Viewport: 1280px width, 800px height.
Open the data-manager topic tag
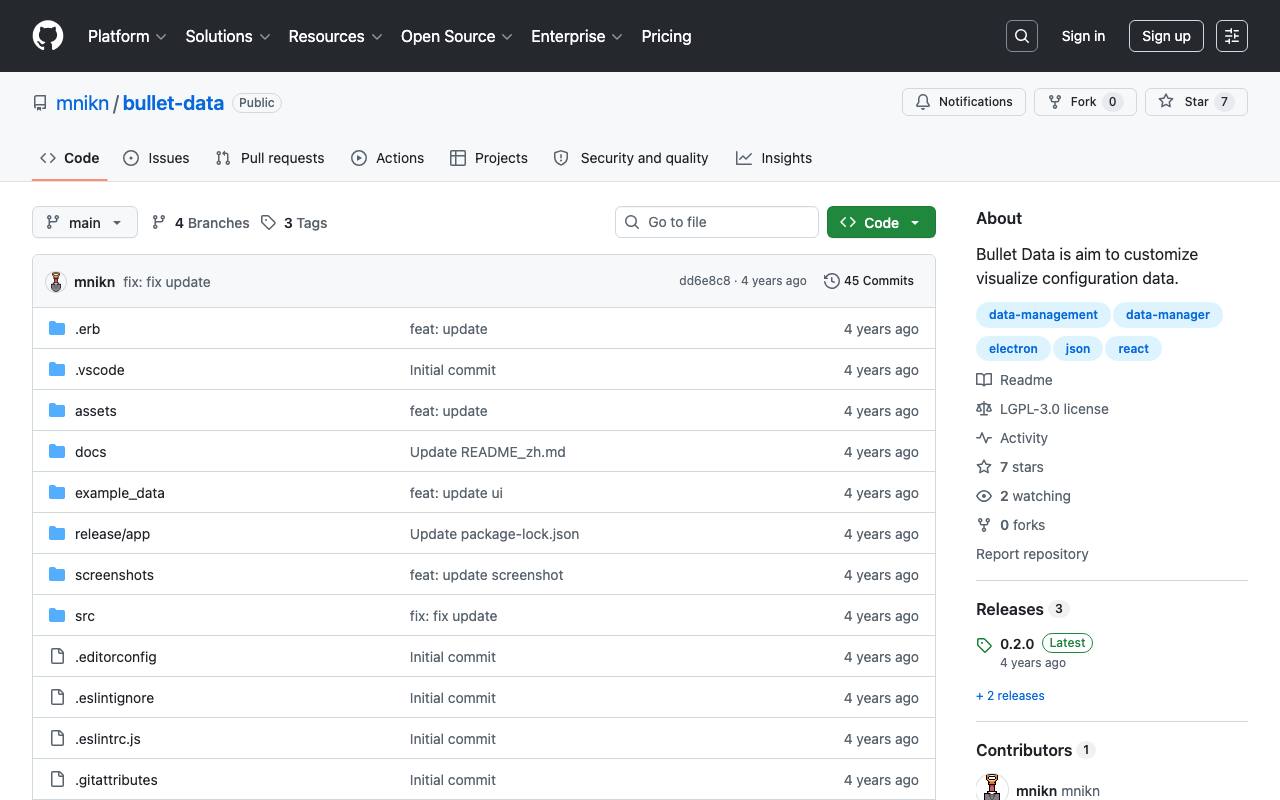click(1168, 315)
